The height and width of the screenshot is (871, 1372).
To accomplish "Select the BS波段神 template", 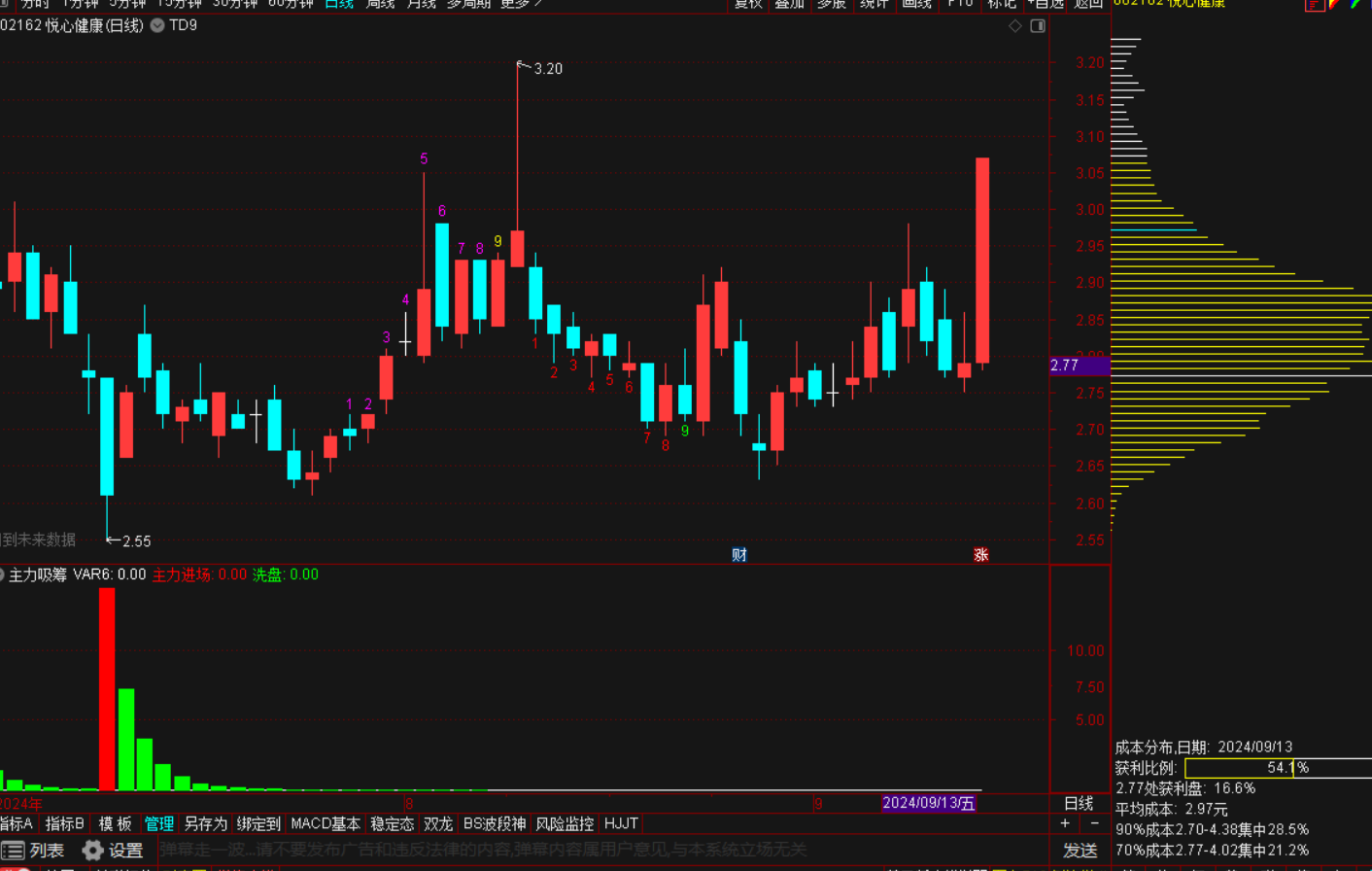I will (495, 823).
